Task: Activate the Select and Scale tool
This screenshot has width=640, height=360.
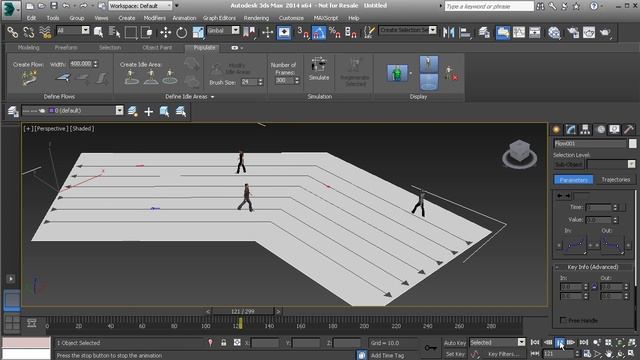Action: 198,32
